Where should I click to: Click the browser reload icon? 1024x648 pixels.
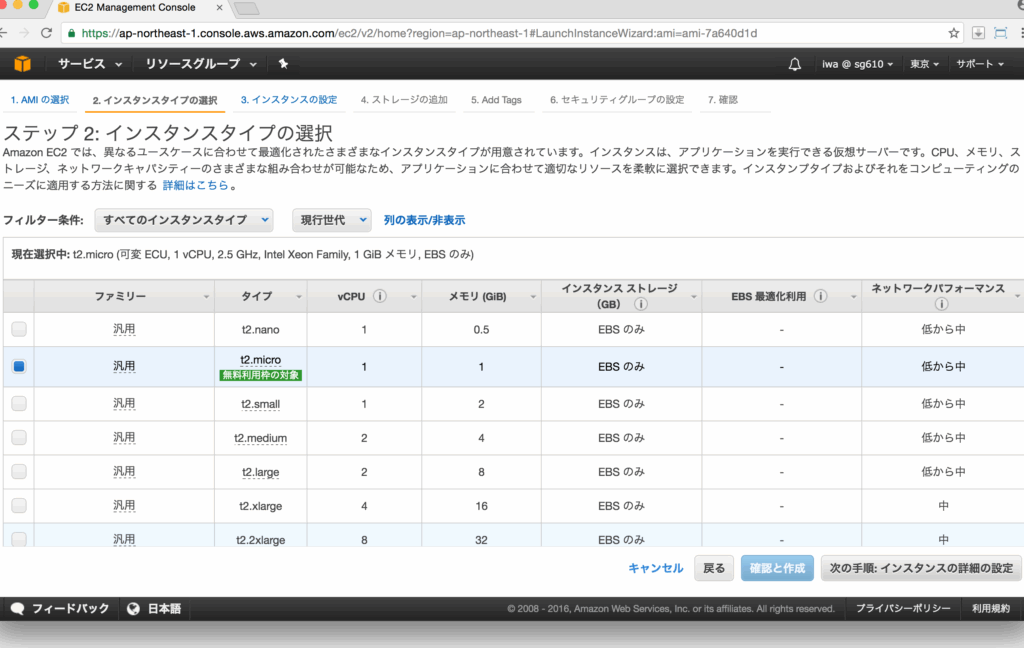point(46,33)
